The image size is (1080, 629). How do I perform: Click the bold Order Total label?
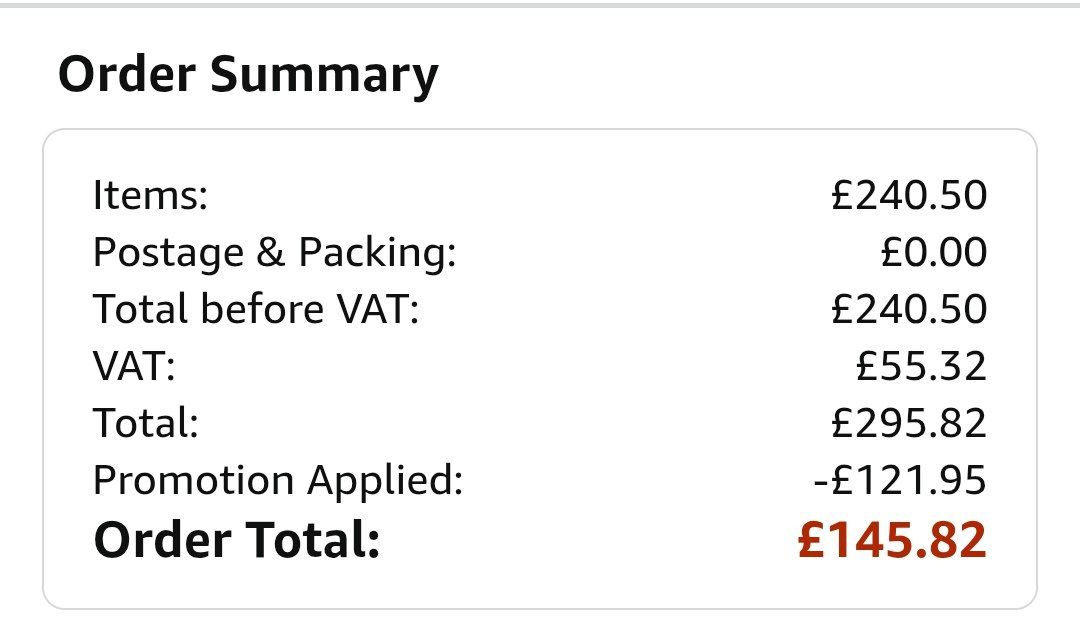pos(237,540)
